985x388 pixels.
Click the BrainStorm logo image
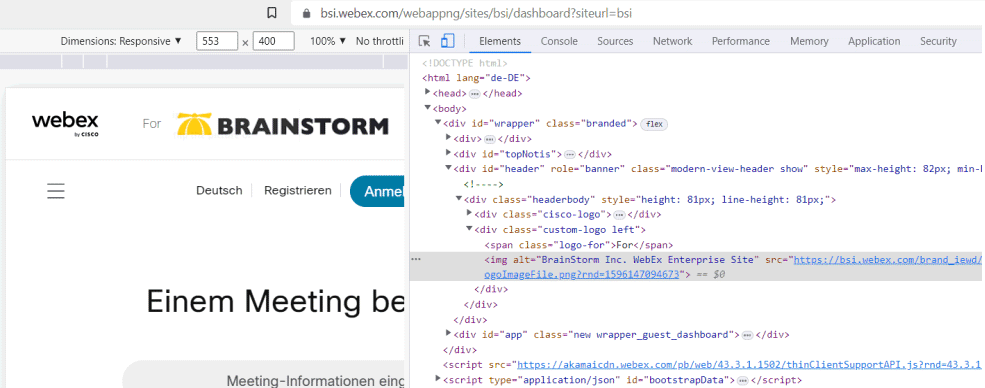[x=283, y=124]
